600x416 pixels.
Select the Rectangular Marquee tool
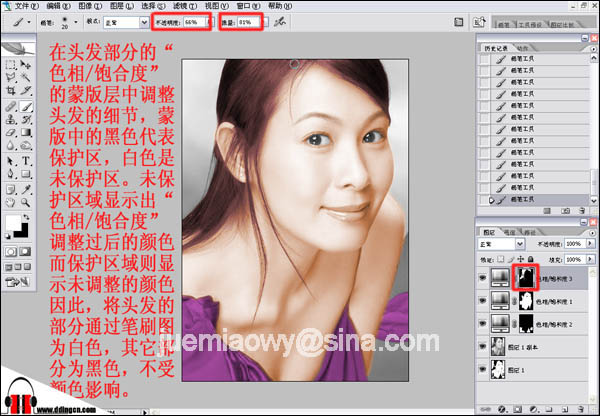[11, 65]
